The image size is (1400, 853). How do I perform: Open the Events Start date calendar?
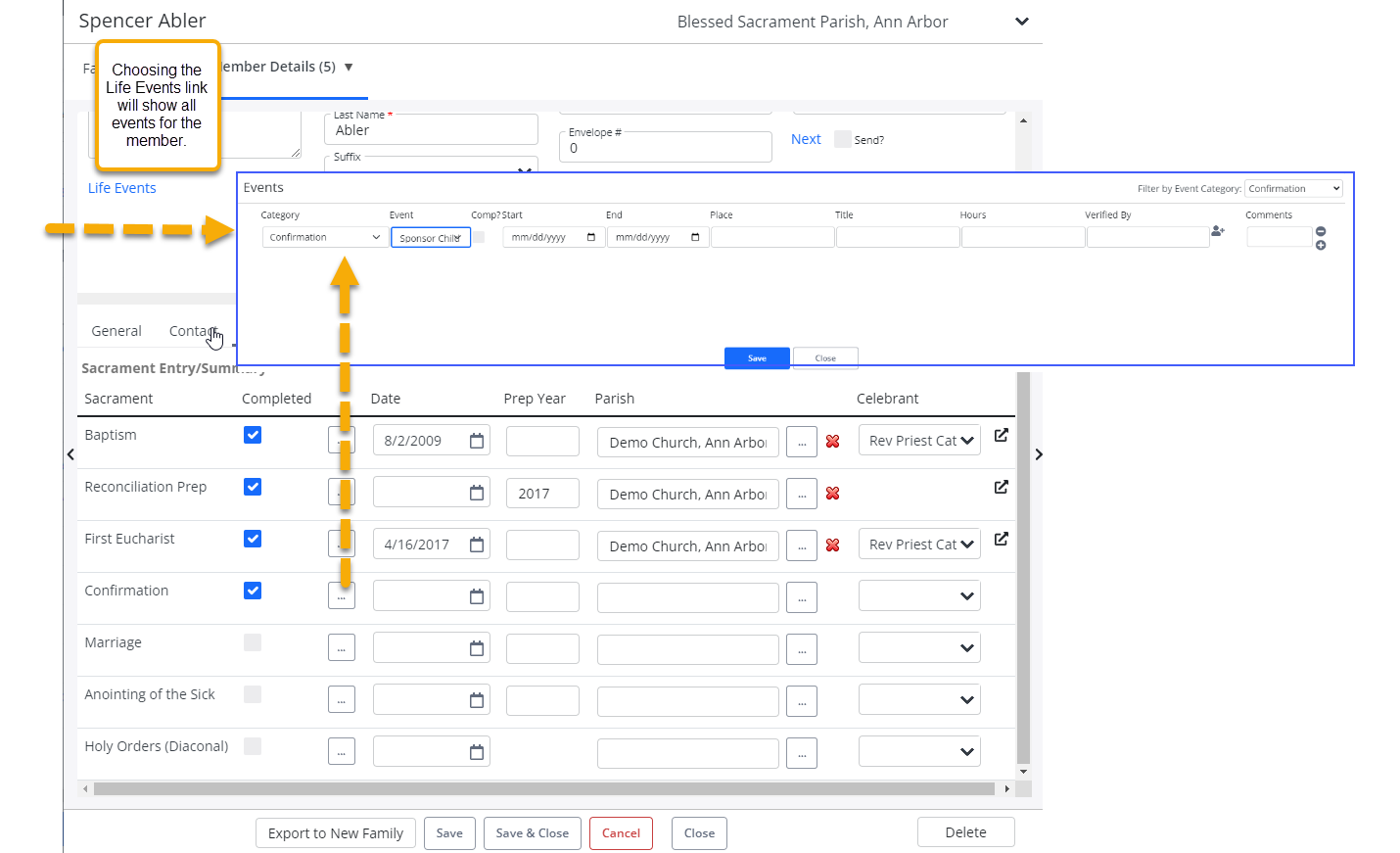pyautogui.click(x=591, y=238)
